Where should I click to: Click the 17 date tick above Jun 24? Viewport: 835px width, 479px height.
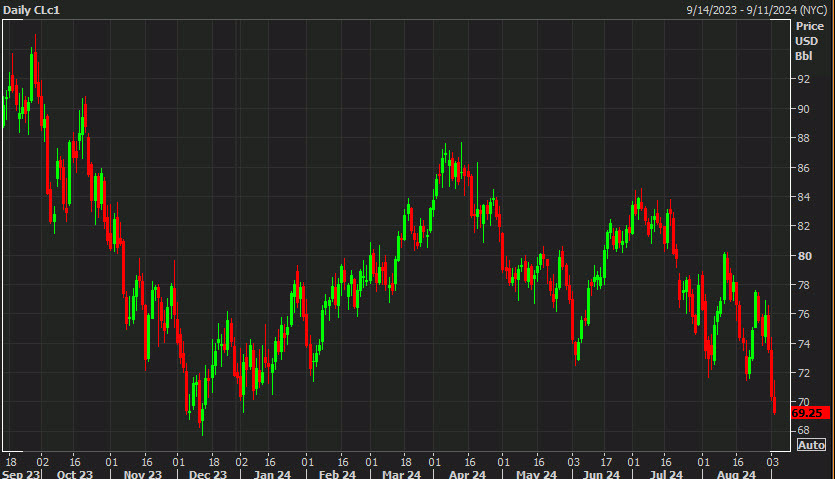606,462
